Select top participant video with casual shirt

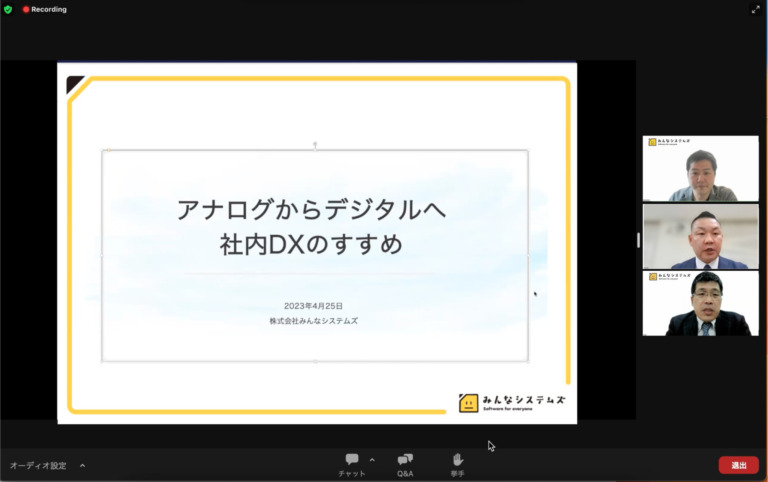(x=700, y=169)
